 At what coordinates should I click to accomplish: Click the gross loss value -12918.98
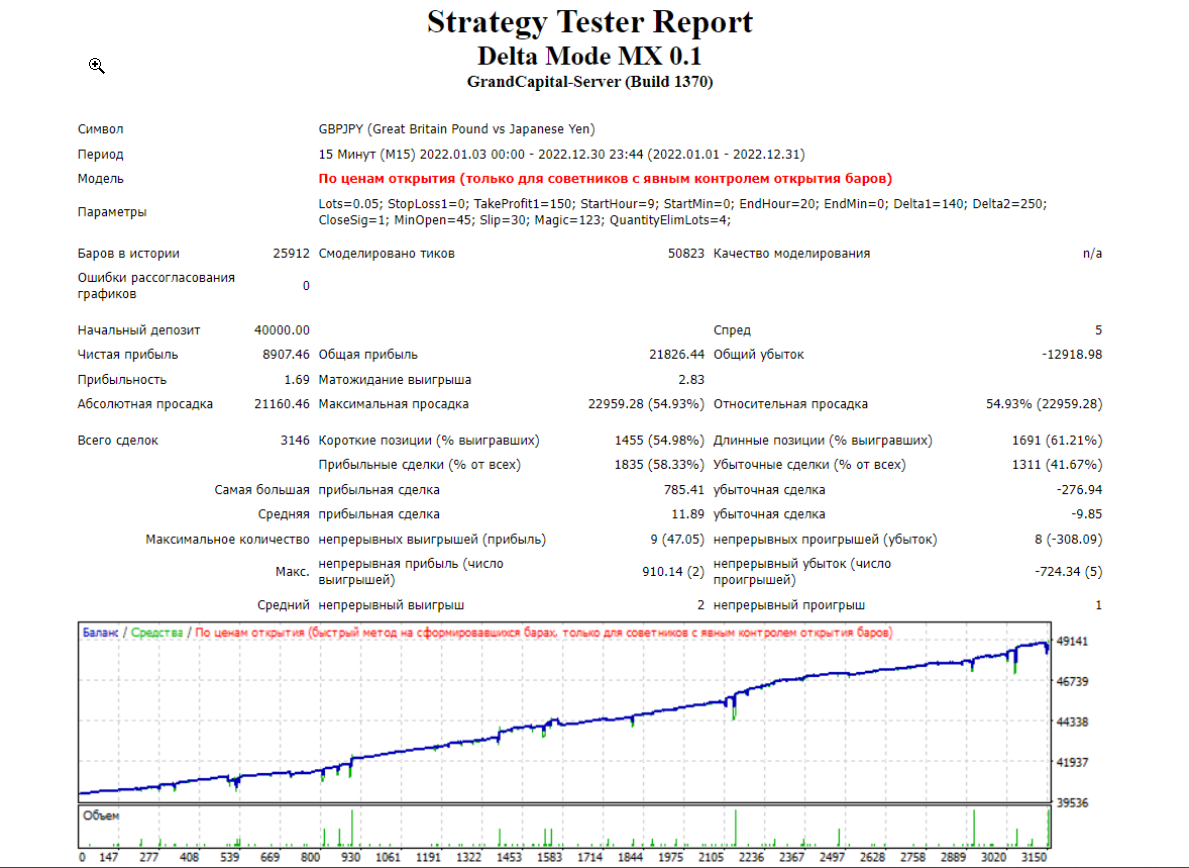coord(1071,354)
